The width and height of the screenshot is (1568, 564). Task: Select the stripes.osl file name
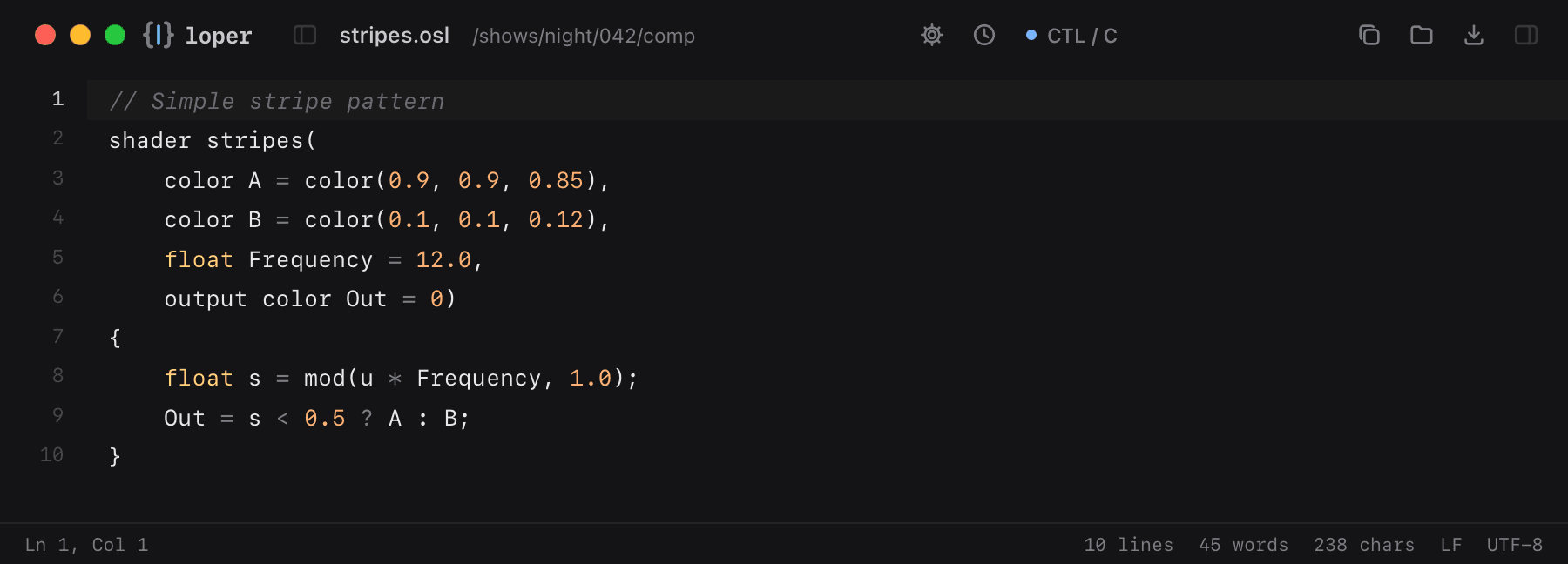coord(395,36)
